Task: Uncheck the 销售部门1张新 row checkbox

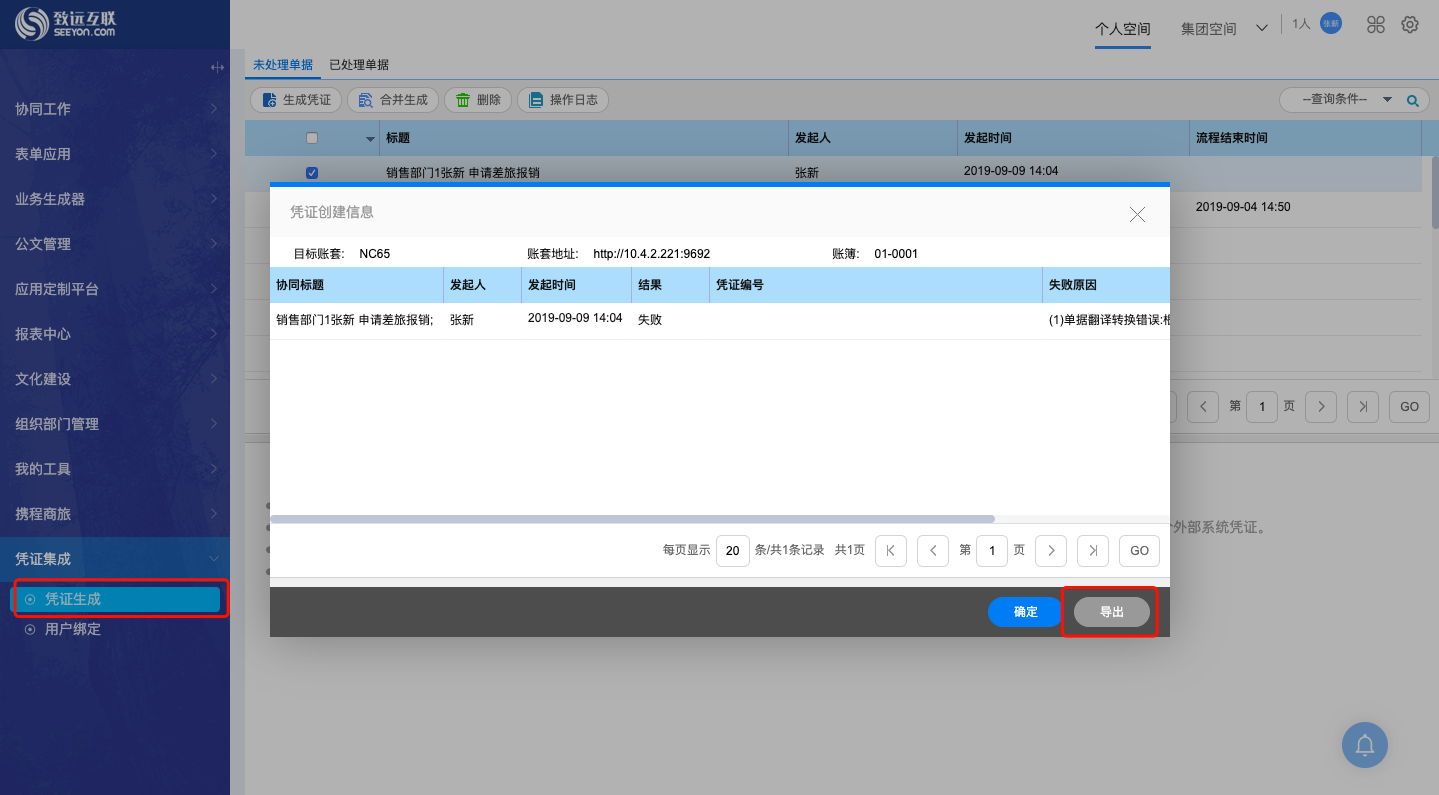Action: pyautogui.click(x=312, y=173)
